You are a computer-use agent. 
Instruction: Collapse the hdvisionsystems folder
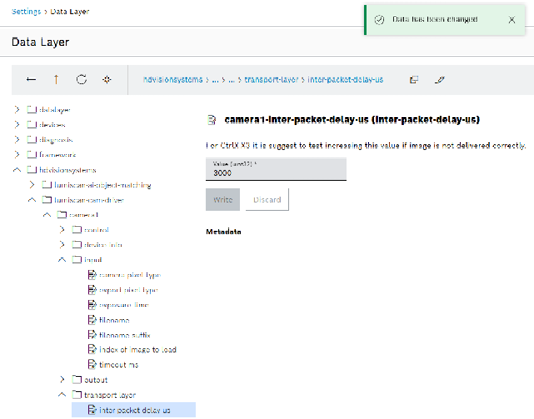pos(17,169)
